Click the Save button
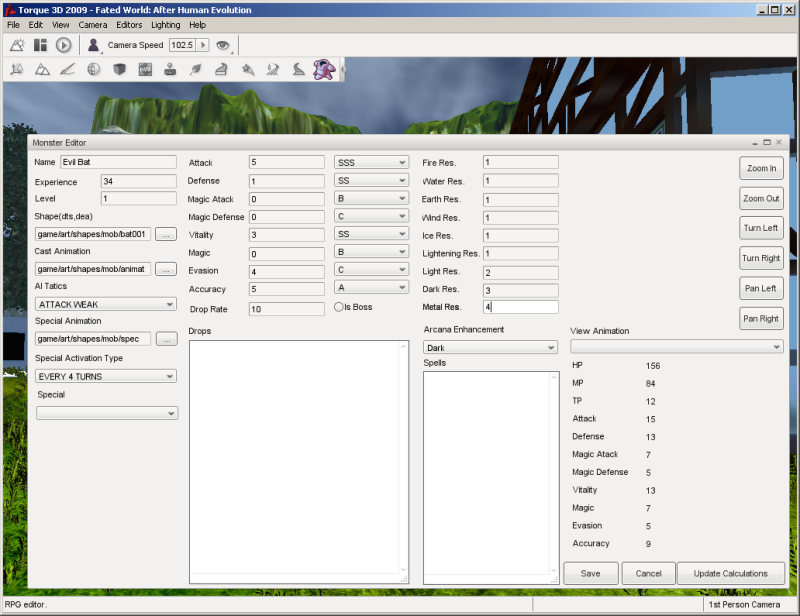This screenshot has width=800, height=616. click(x=590, y=573)
